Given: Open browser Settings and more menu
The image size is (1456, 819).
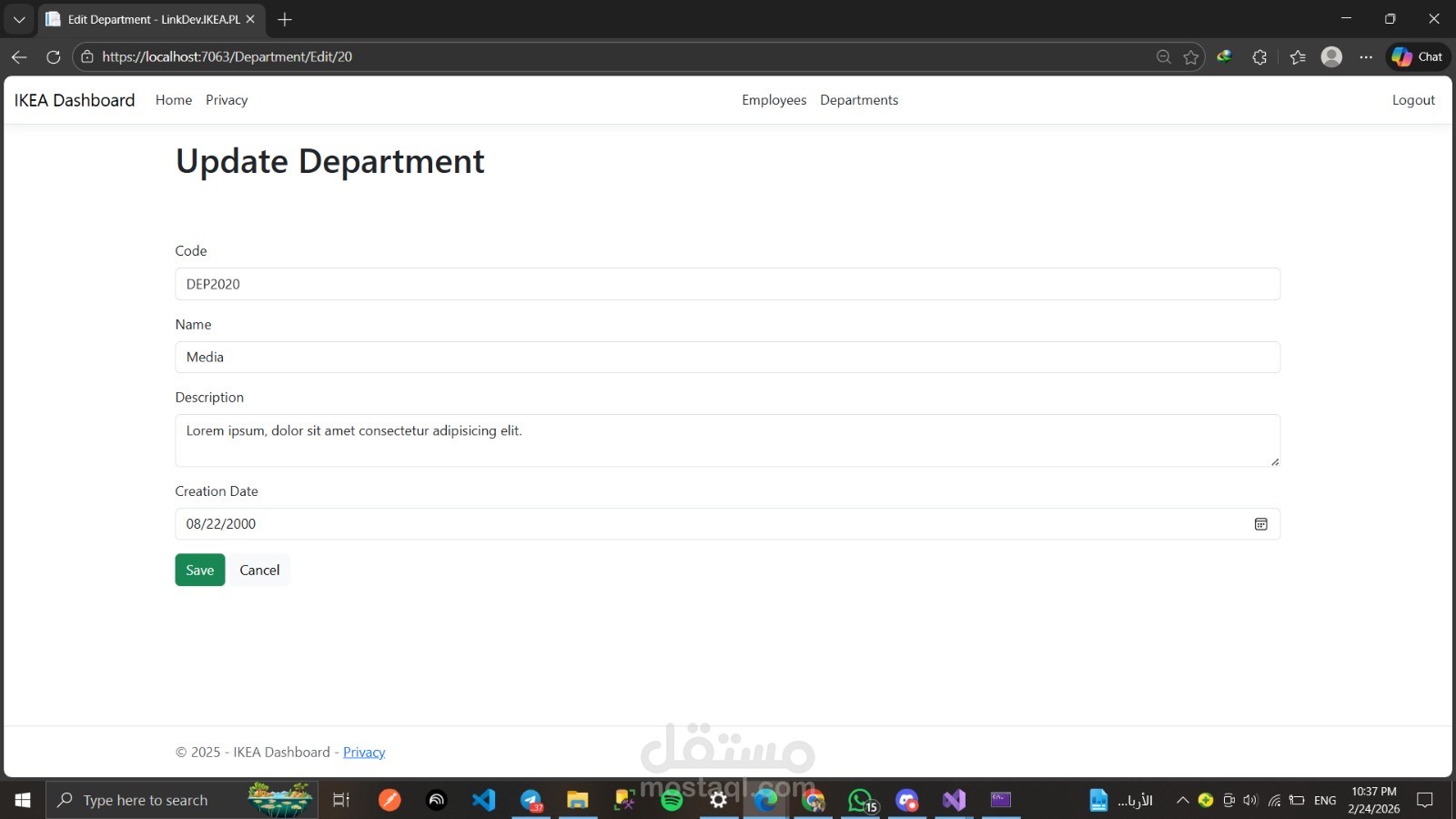Looking at the screenshot, I should tap(1366, 56).
